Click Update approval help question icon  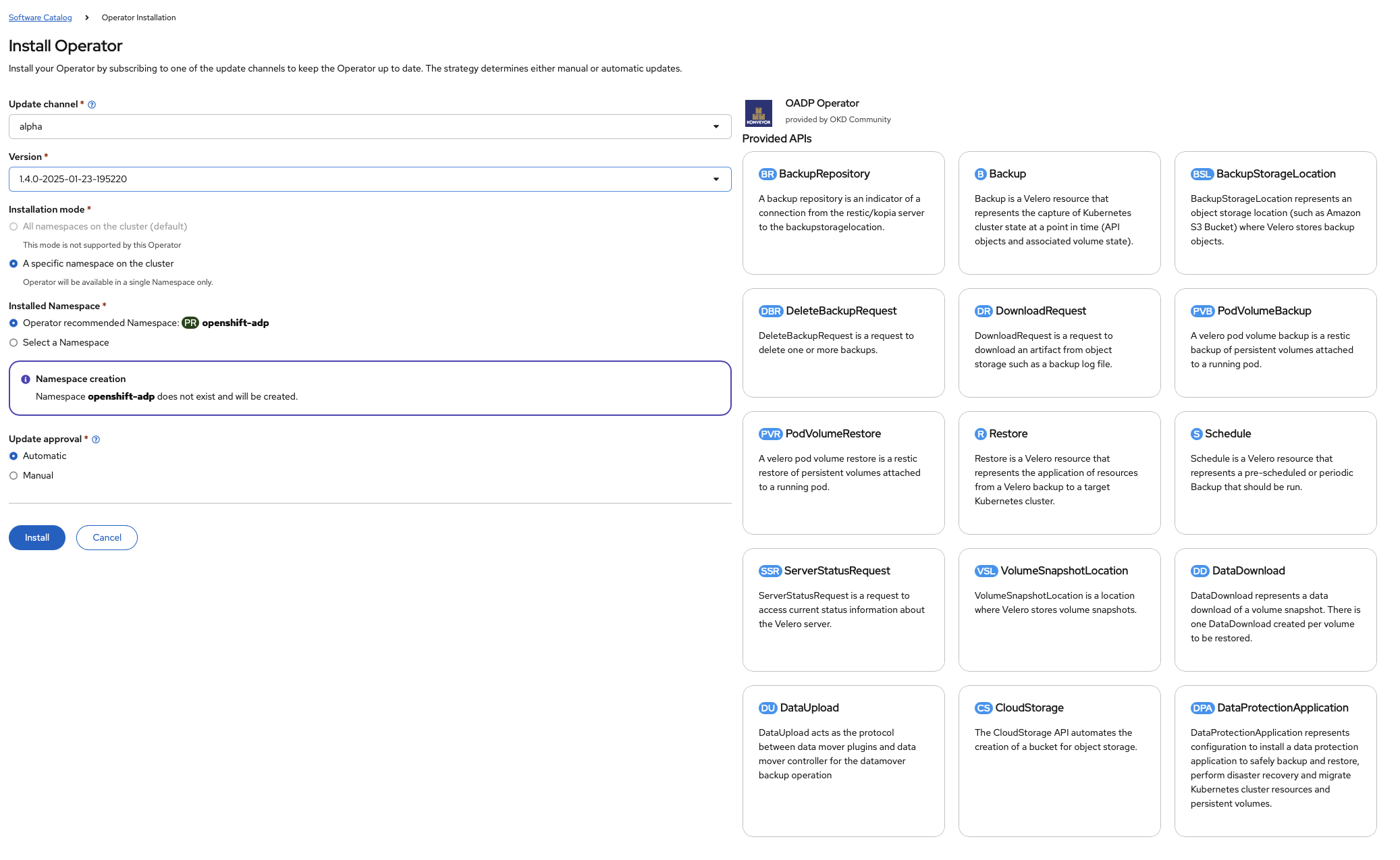(x=96, y=439)
